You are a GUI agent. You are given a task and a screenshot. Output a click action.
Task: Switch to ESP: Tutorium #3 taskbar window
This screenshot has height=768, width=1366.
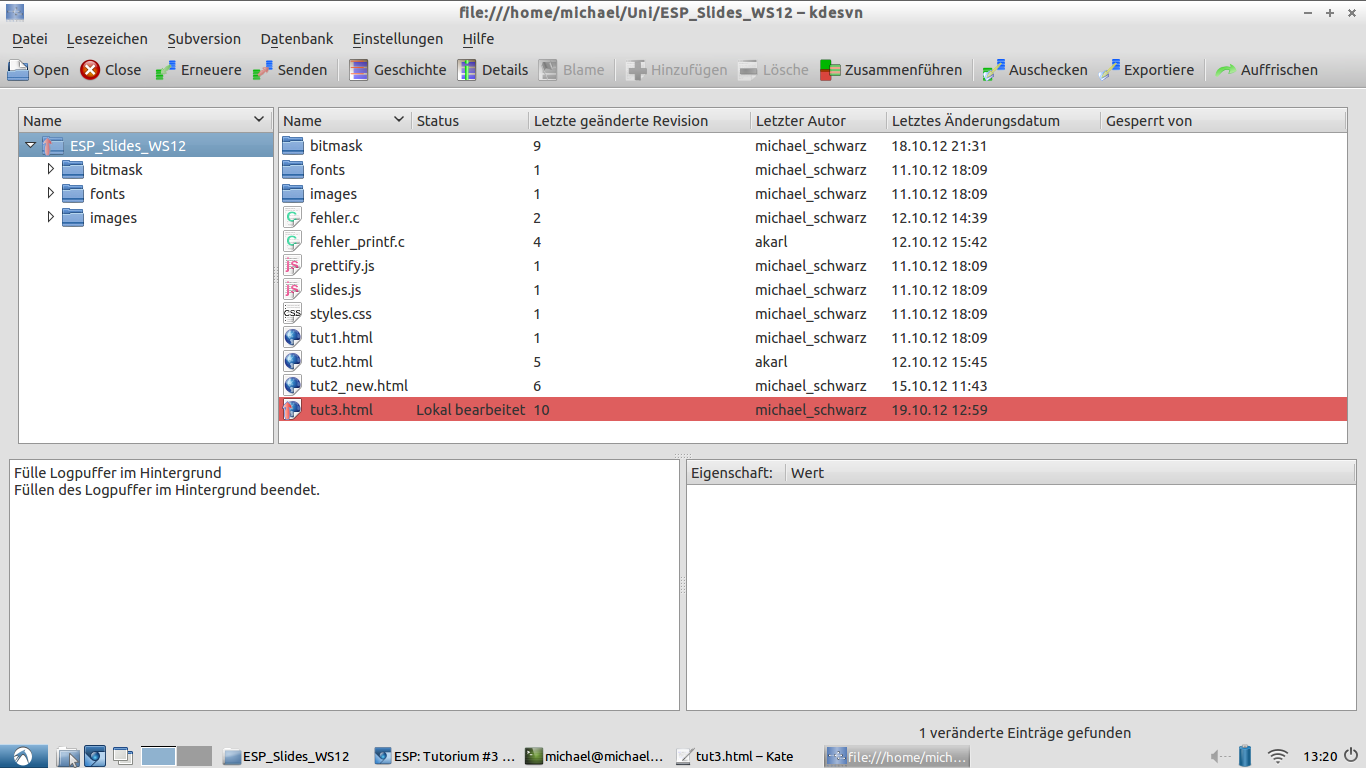445,756
